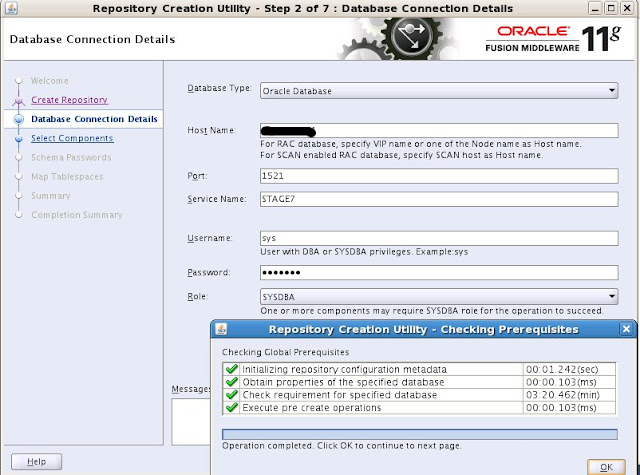640x475 pixels.
Task: Click 'Obtain properties of the specified database' text
Action: (x=343, y=382)
